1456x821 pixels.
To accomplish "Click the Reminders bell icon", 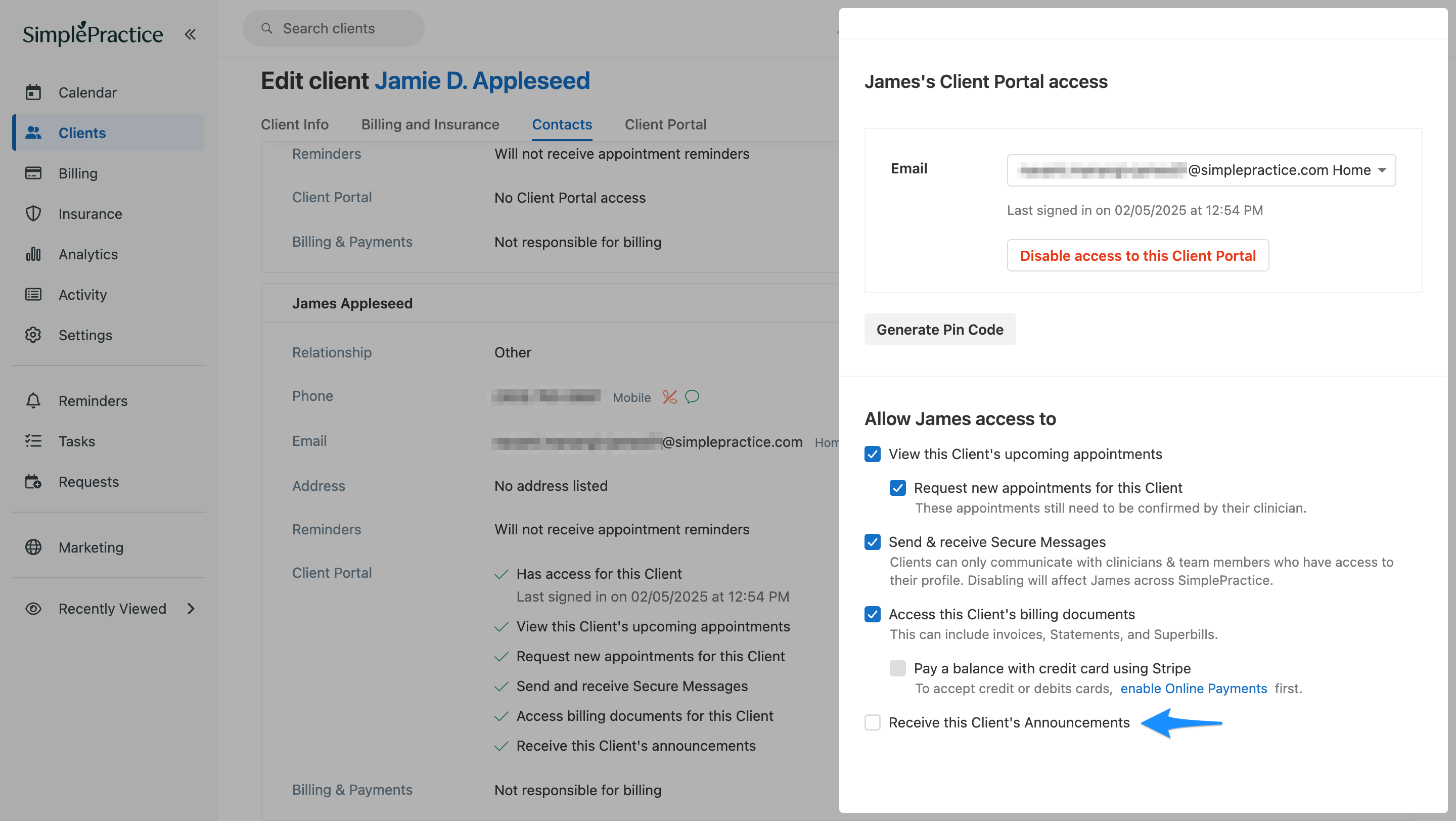I will [33, 400].
